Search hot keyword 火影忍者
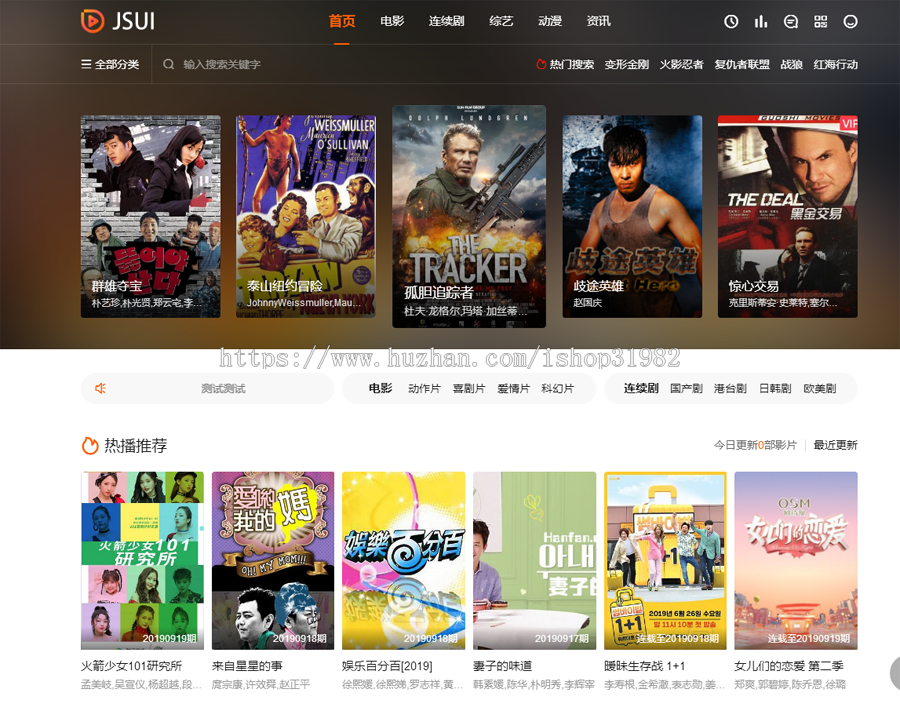The width and height of the screenshot is (900, 711). 681,64
